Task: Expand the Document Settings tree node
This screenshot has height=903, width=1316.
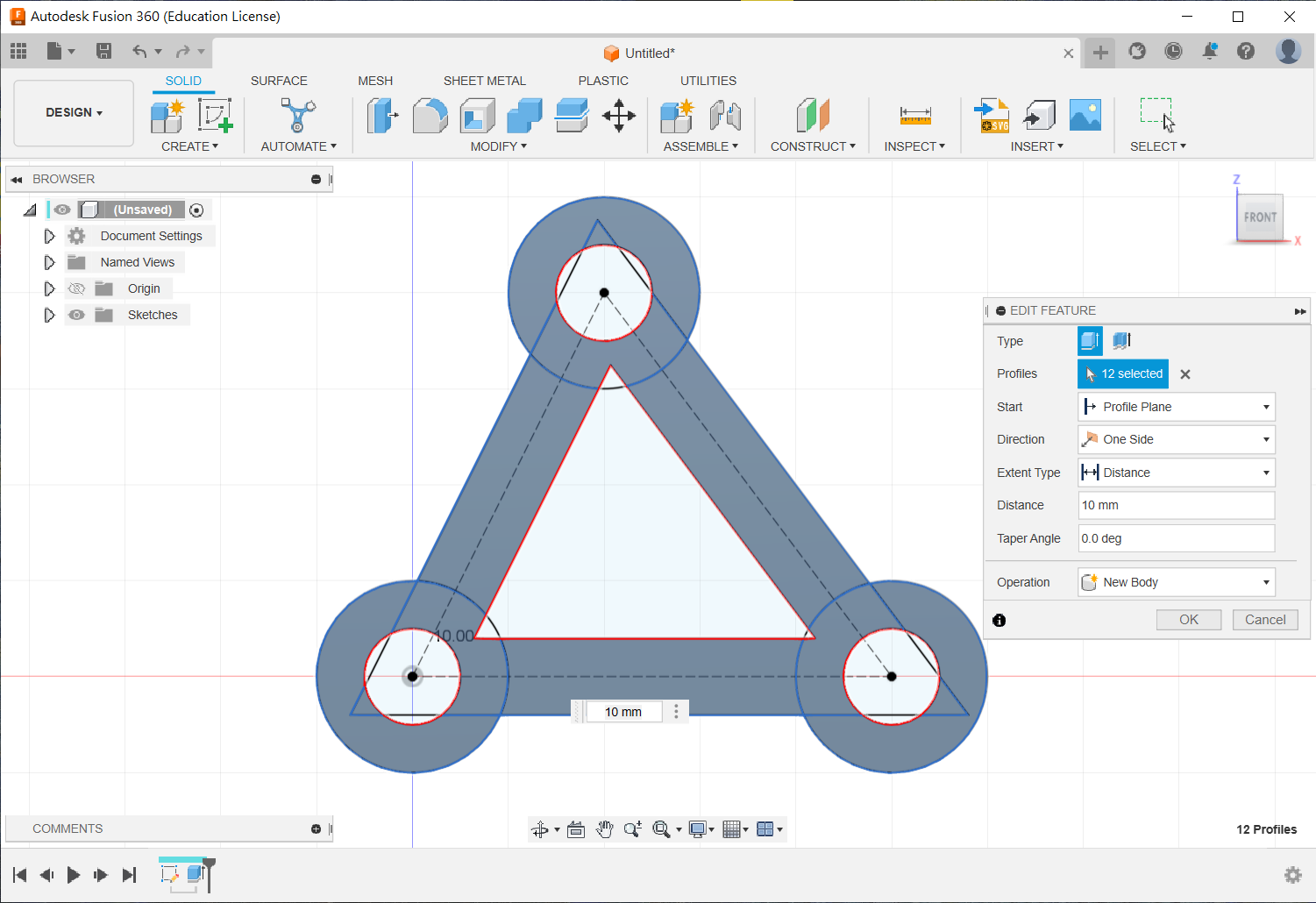Action: click(x=49, y=236)
